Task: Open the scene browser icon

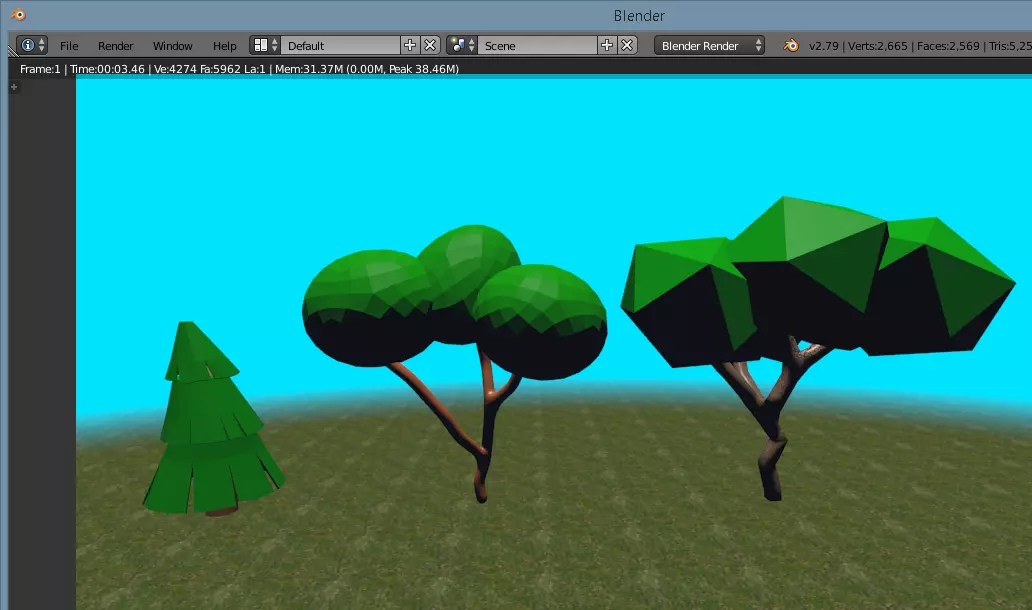Action: click(462, 45)
